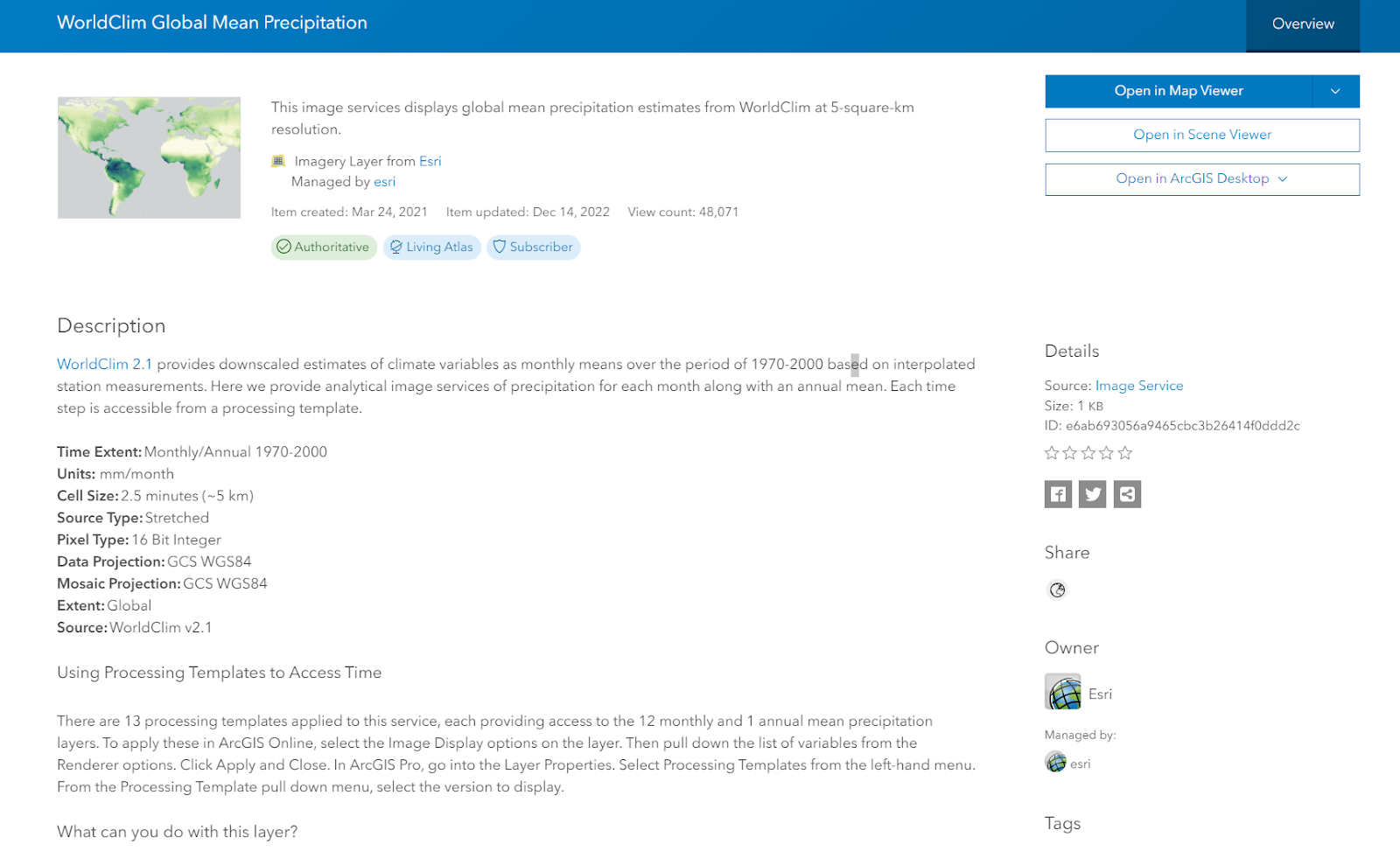Screen dimensions: 1400x851
Task: Click the 'Pixel Type: 16 Bit Integer' line
Action: [139, 540]
